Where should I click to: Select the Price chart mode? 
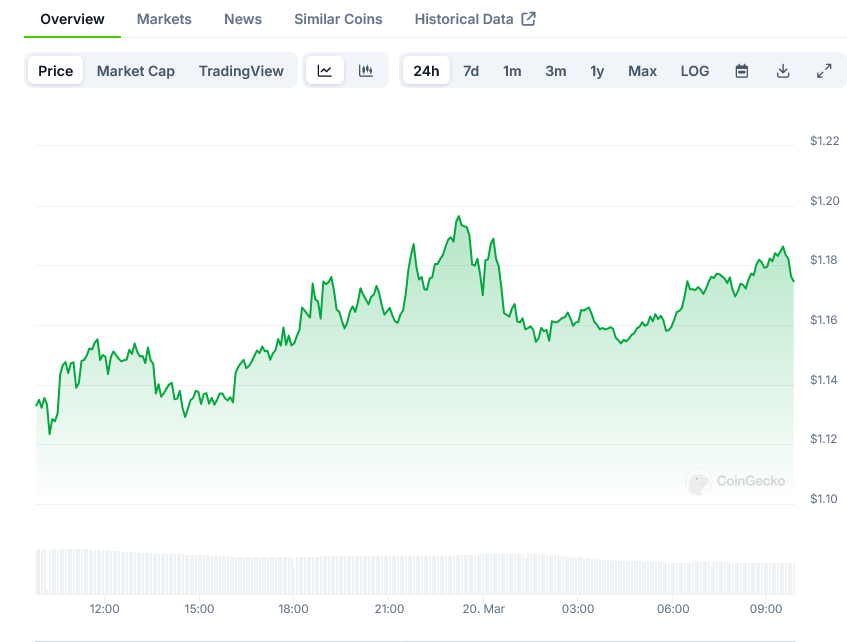point(56,71)
